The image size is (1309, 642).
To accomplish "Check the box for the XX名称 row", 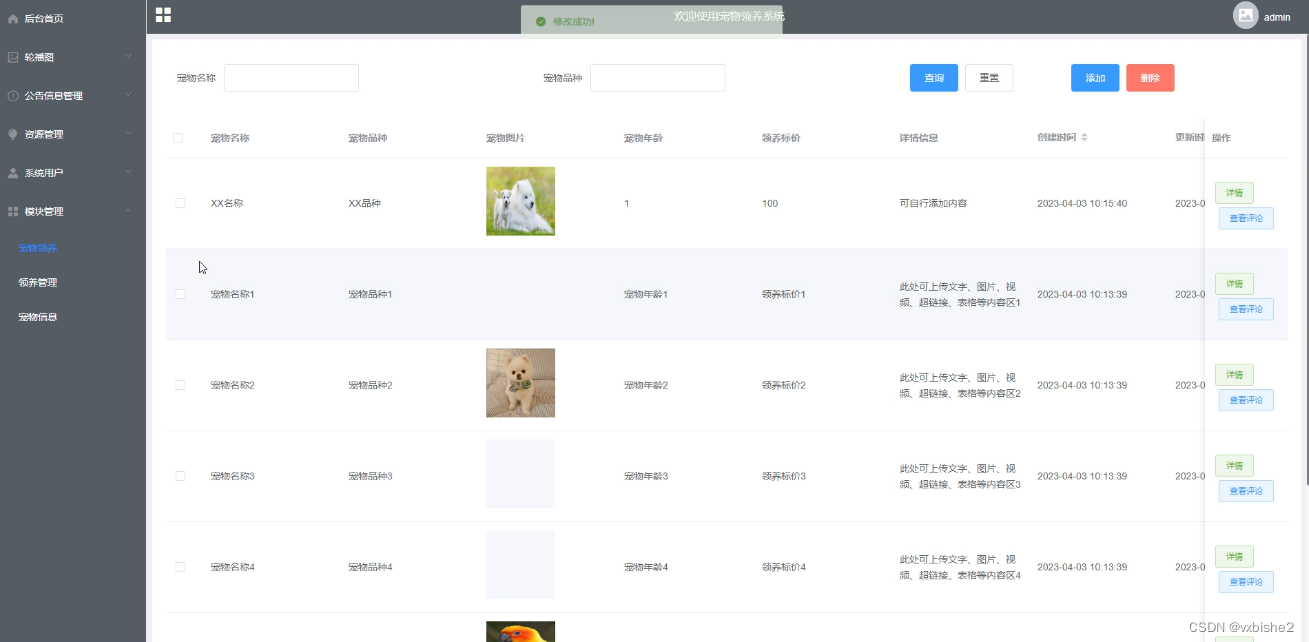I will tap(180, 203).
